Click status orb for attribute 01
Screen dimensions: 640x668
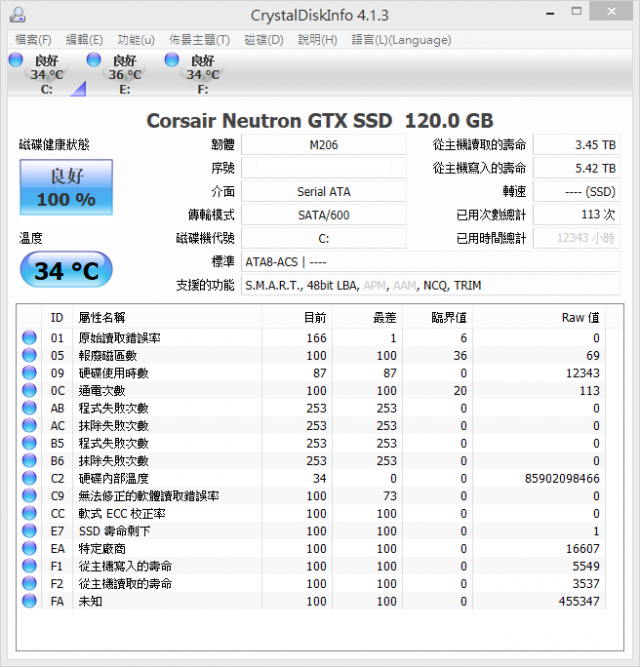point(29,337)
